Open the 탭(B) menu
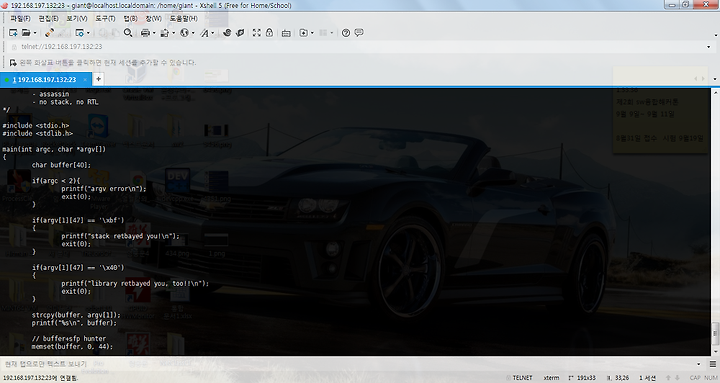Viewport: 720px width, 383px height. tap(130, 18)
